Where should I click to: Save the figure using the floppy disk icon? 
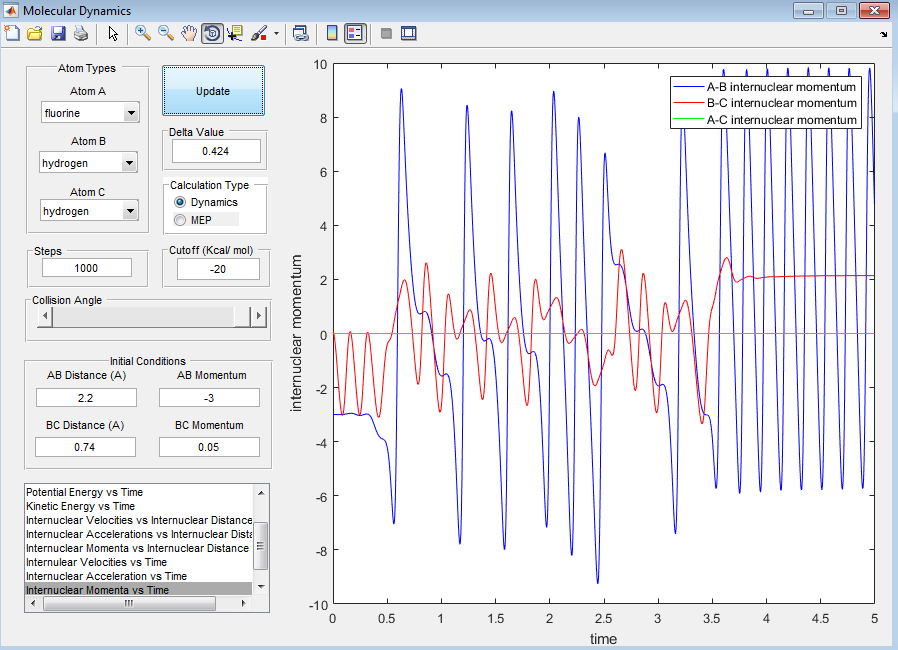(58, 34)
